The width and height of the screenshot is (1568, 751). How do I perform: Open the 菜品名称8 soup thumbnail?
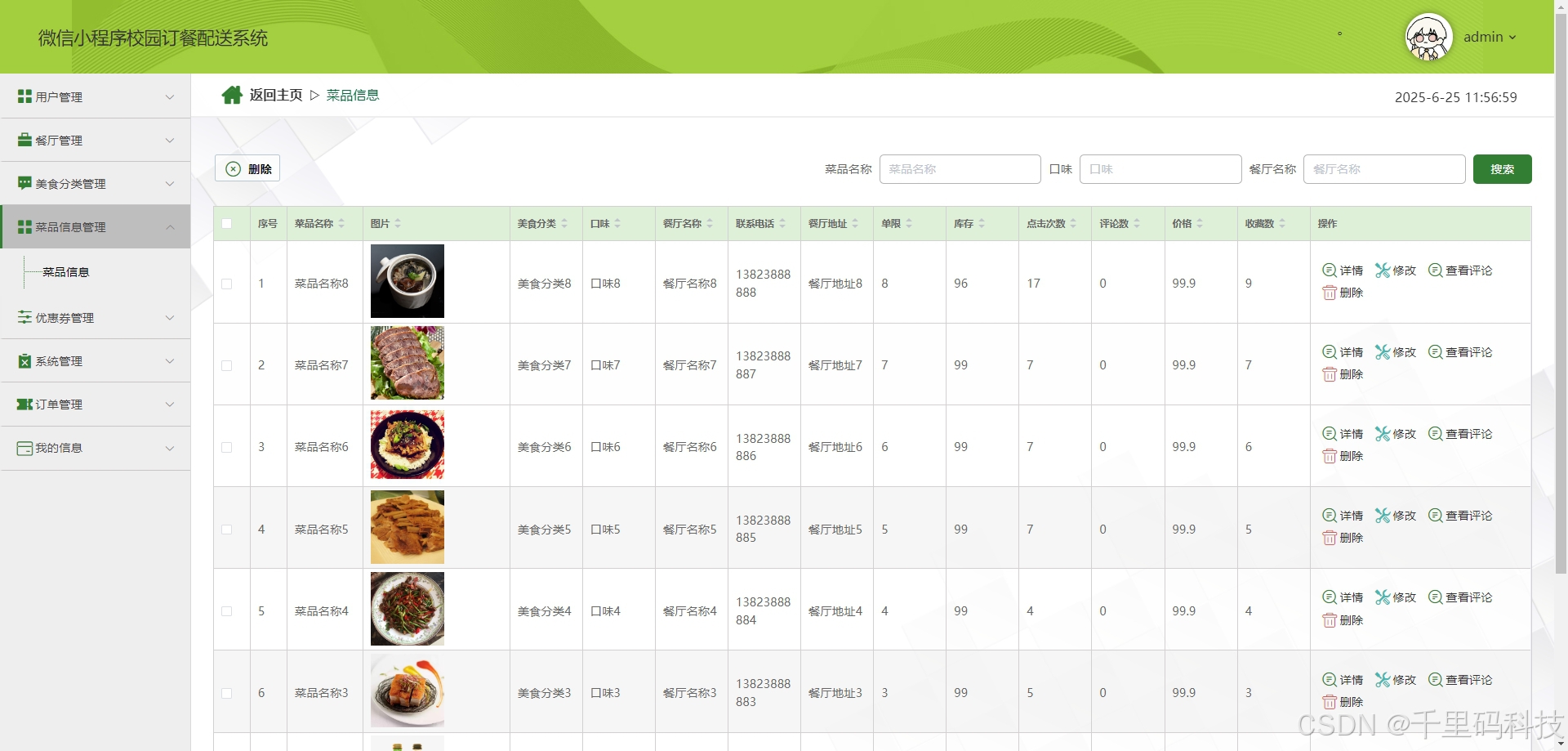tap(408, 281)
